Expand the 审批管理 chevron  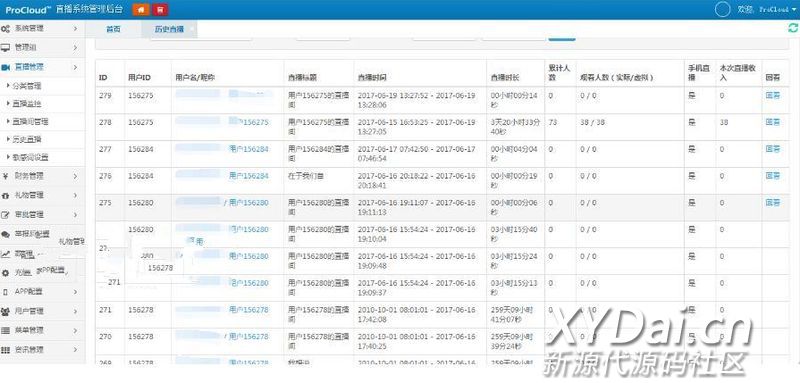point(75,215)
